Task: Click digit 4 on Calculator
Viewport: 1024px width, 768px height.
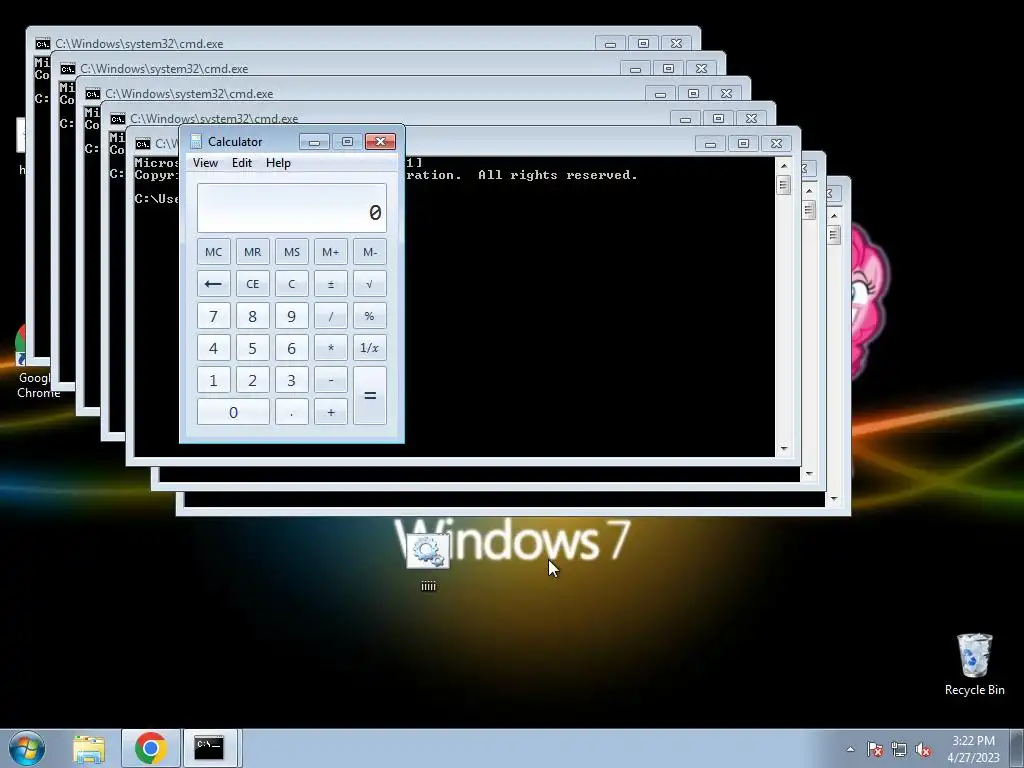Action: [214, 348]
